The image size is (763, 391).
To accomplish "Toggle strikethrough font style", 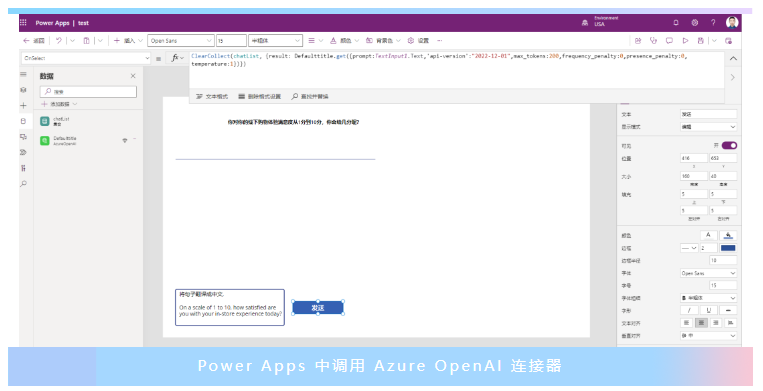I will [x=728, y=310].
